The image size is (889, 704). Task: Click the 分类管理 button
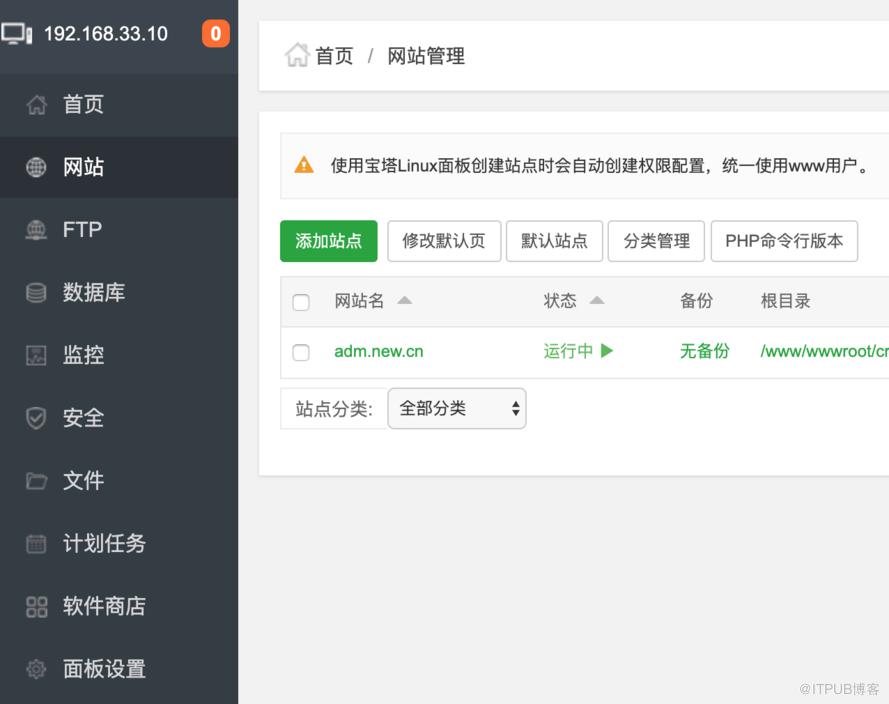(657, 241)
